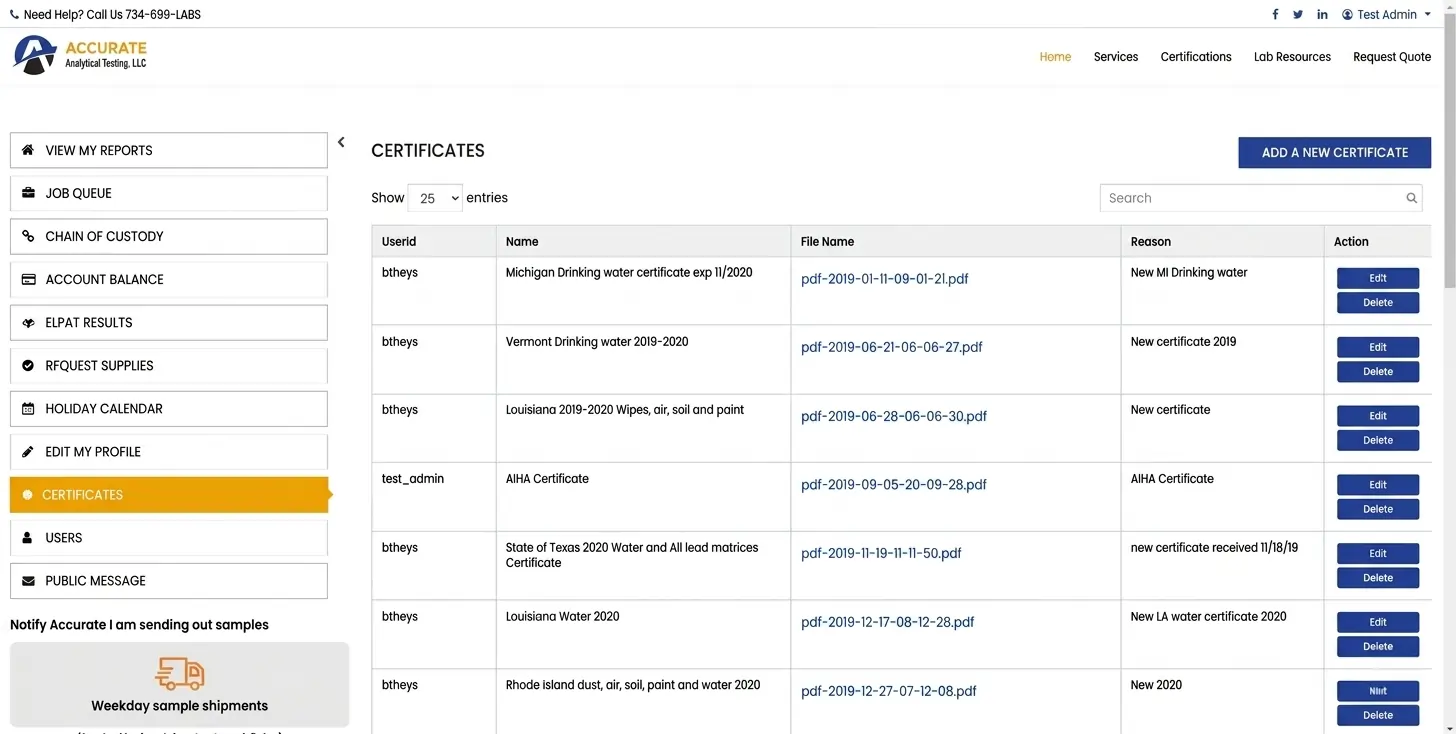Open the Lab Resources nav menu
The image size is (1456, 734).
pyautogui.click(x=1292, y=57)
